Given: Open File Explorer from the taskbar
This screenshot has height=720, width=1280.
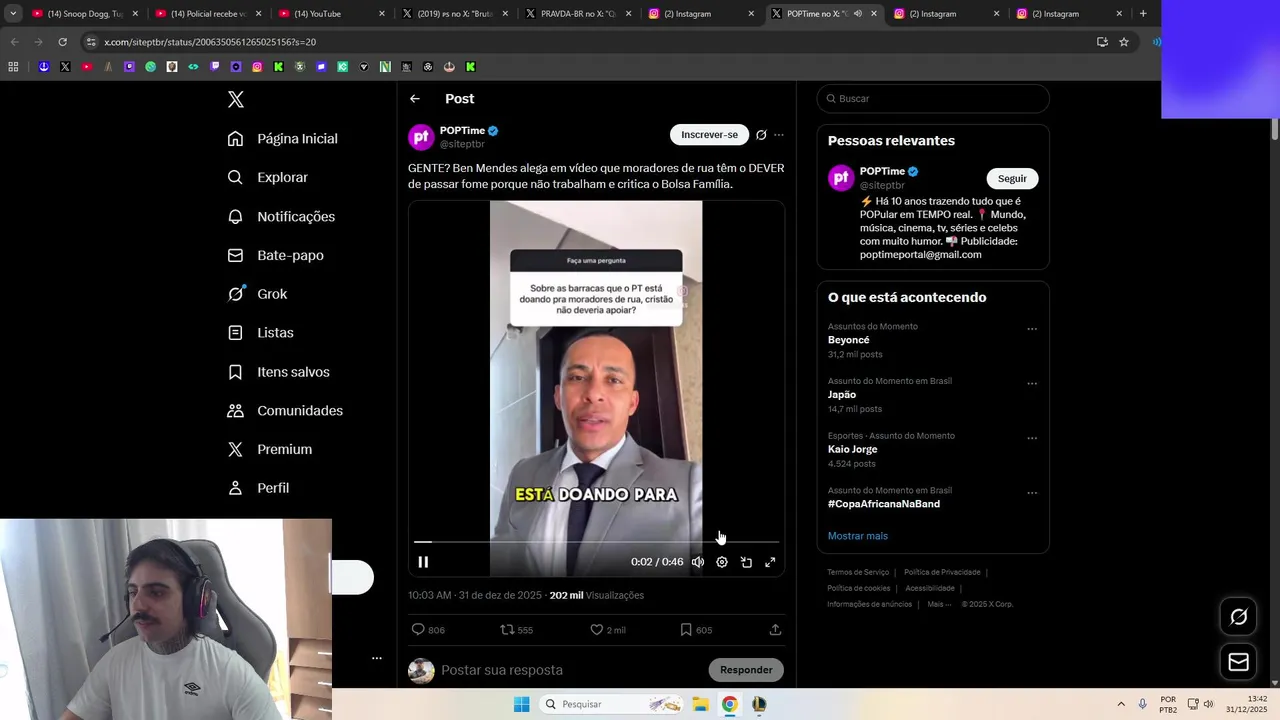Looking at the screenshot, I should click(x=700, y=704).
